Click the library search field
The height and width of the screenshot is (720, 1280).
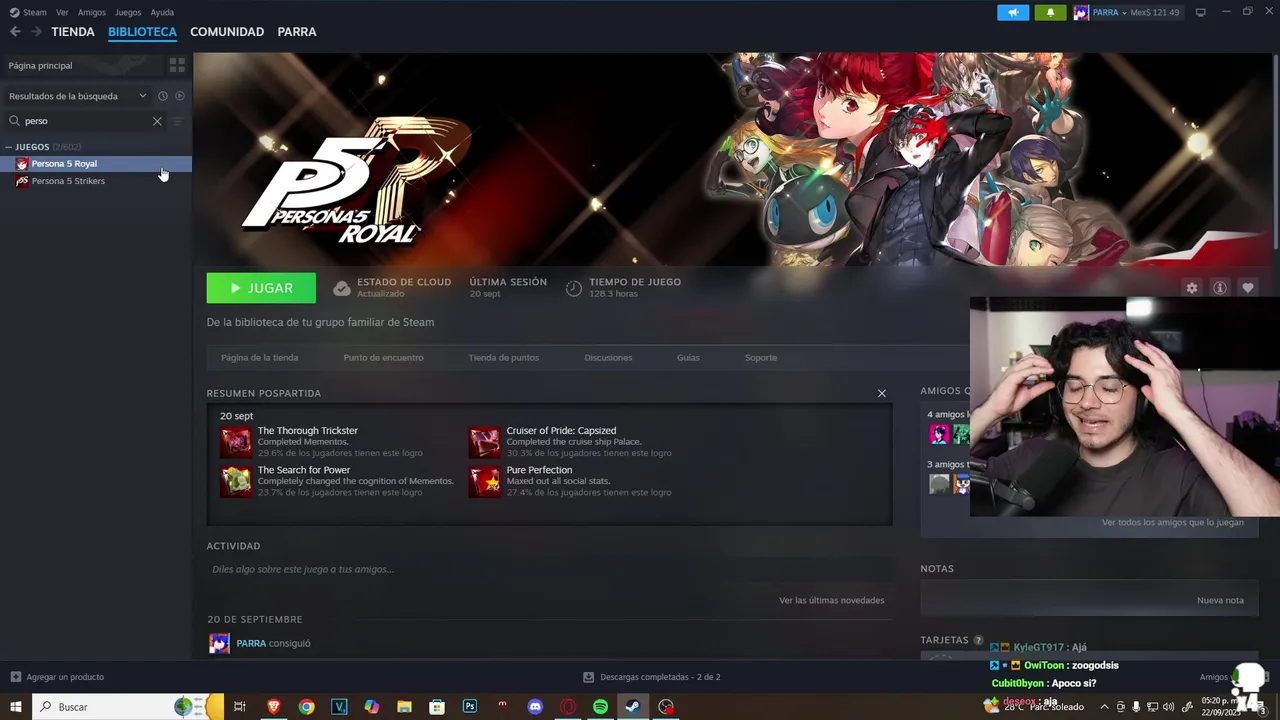(85, 121)
